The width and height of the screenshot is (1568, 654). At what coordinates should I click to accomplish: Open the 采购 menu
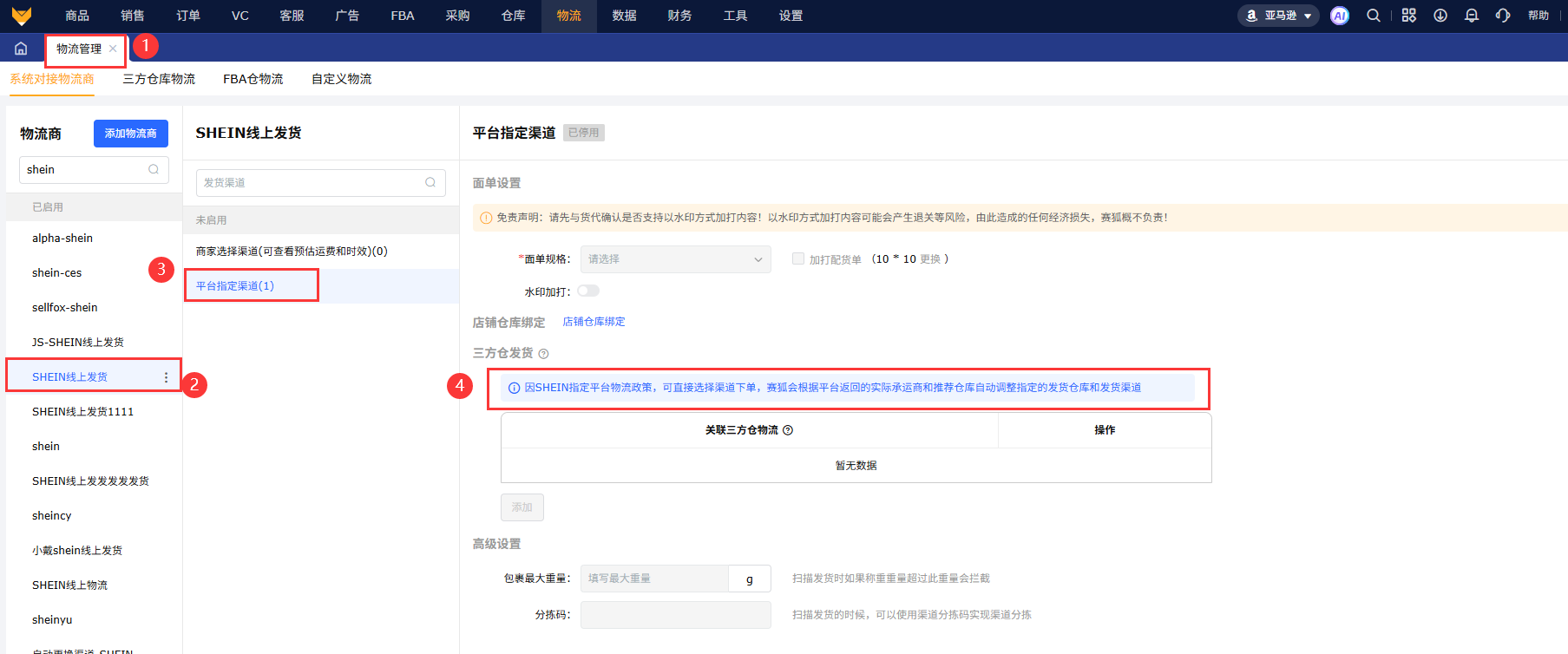pos(458,16)
